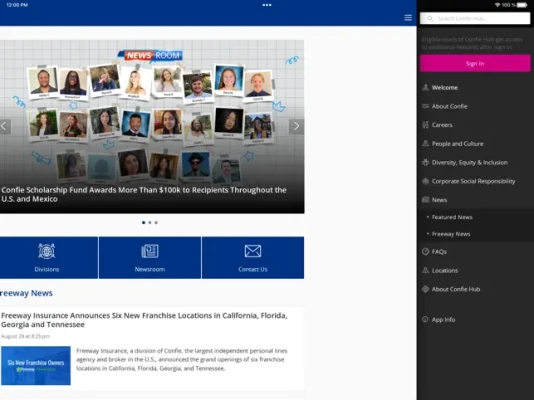
Task: Open People and Culture menu item
Action: tap(475, 144)
